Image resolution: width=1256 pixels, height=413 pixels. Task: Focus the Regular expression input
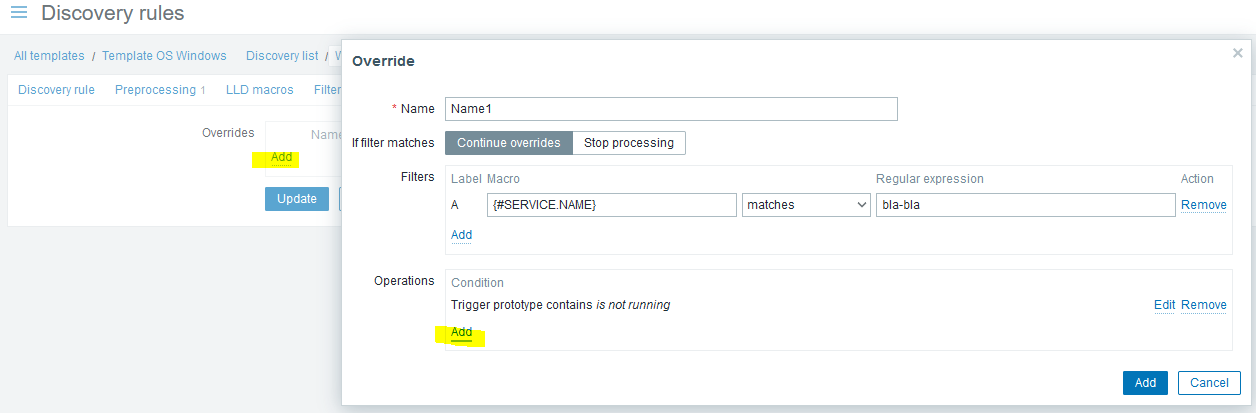[1024, 205]
